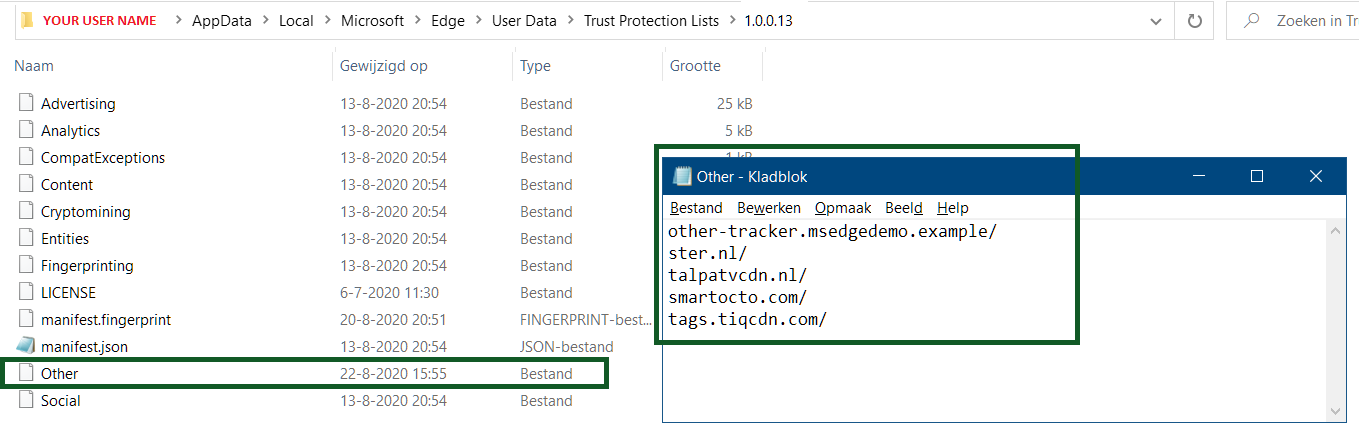Maximize the Kladblok window

tap(1257, 176)
